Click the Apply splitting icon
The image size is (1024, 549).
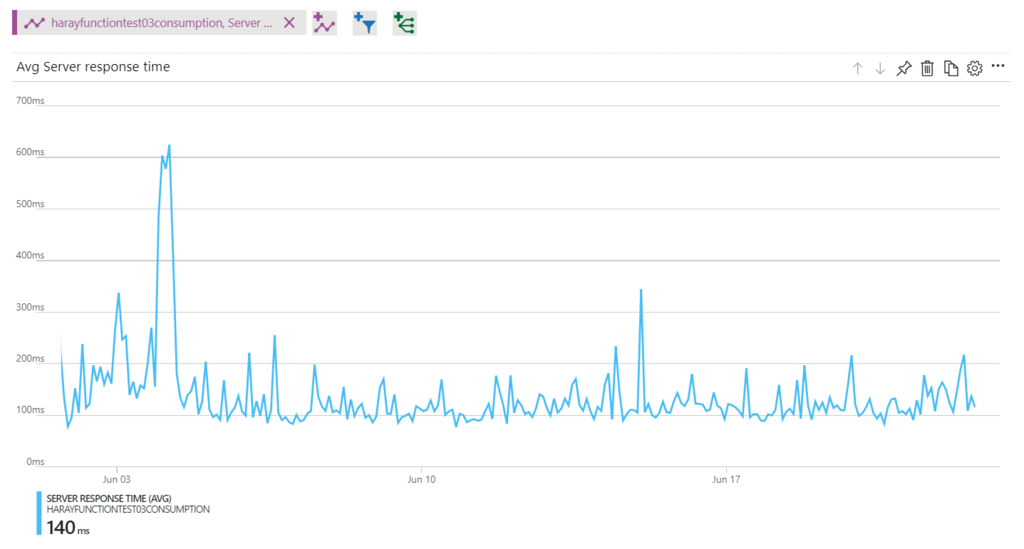point(404,24)
